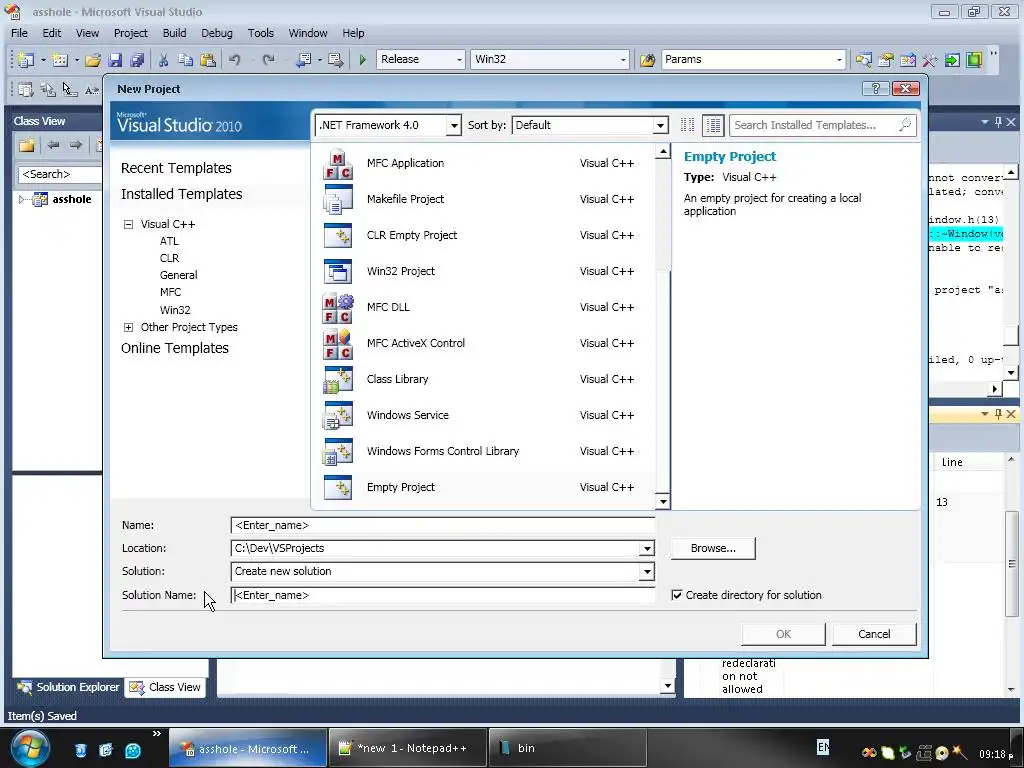Click the Navigate Forward icon
Image resolution: width=1024 pixels, height=768 pixels.
point(336,59)
